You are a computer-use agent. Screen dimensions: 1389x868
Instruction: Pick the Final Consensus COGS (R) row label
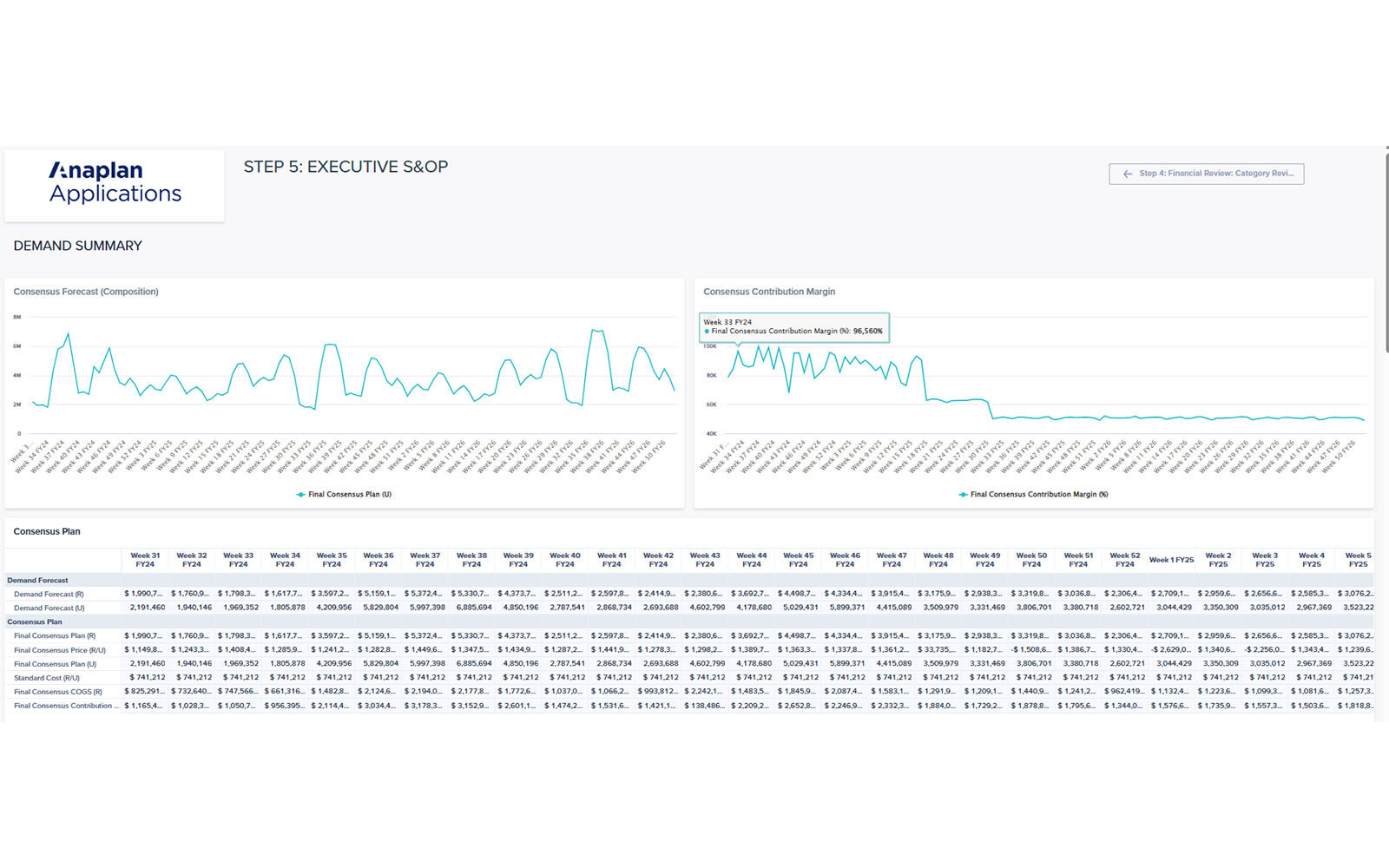57,692
